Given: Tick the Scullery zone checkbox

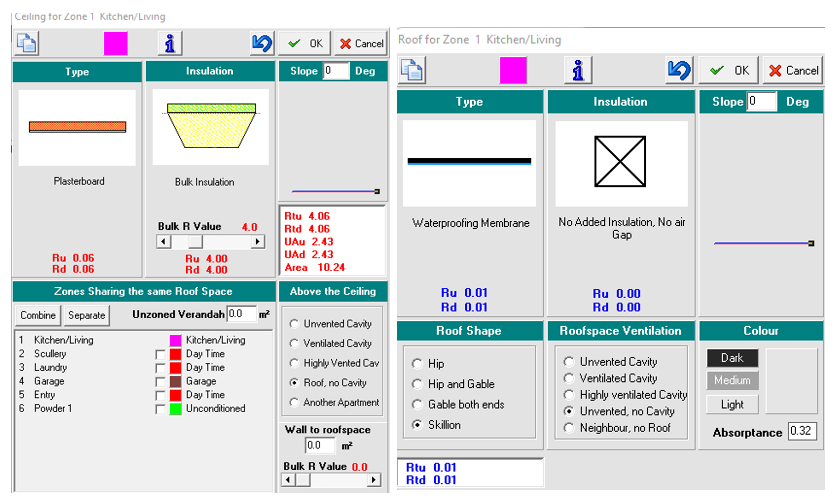Looking at the screenshot, I should coord(160,355).
